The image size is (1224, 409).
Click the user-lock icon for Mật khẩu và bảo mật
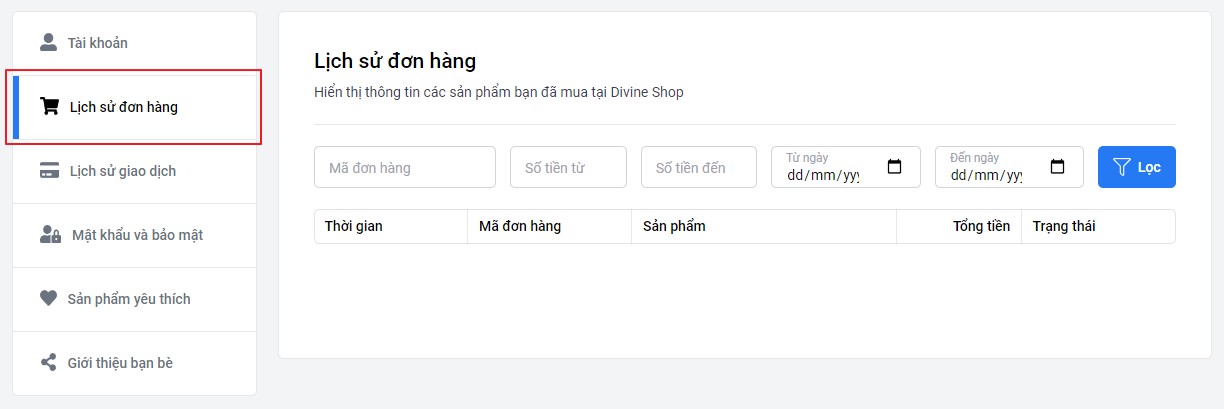[50, 234]
